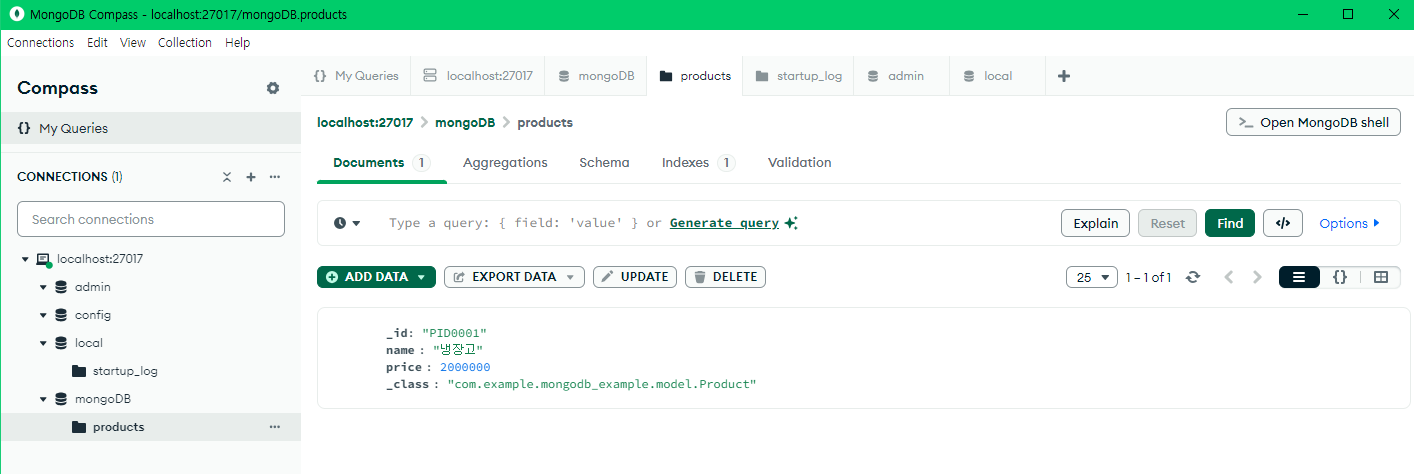1414x474 pixels.
Task: Open Help menu
Action: coord(237,43)
